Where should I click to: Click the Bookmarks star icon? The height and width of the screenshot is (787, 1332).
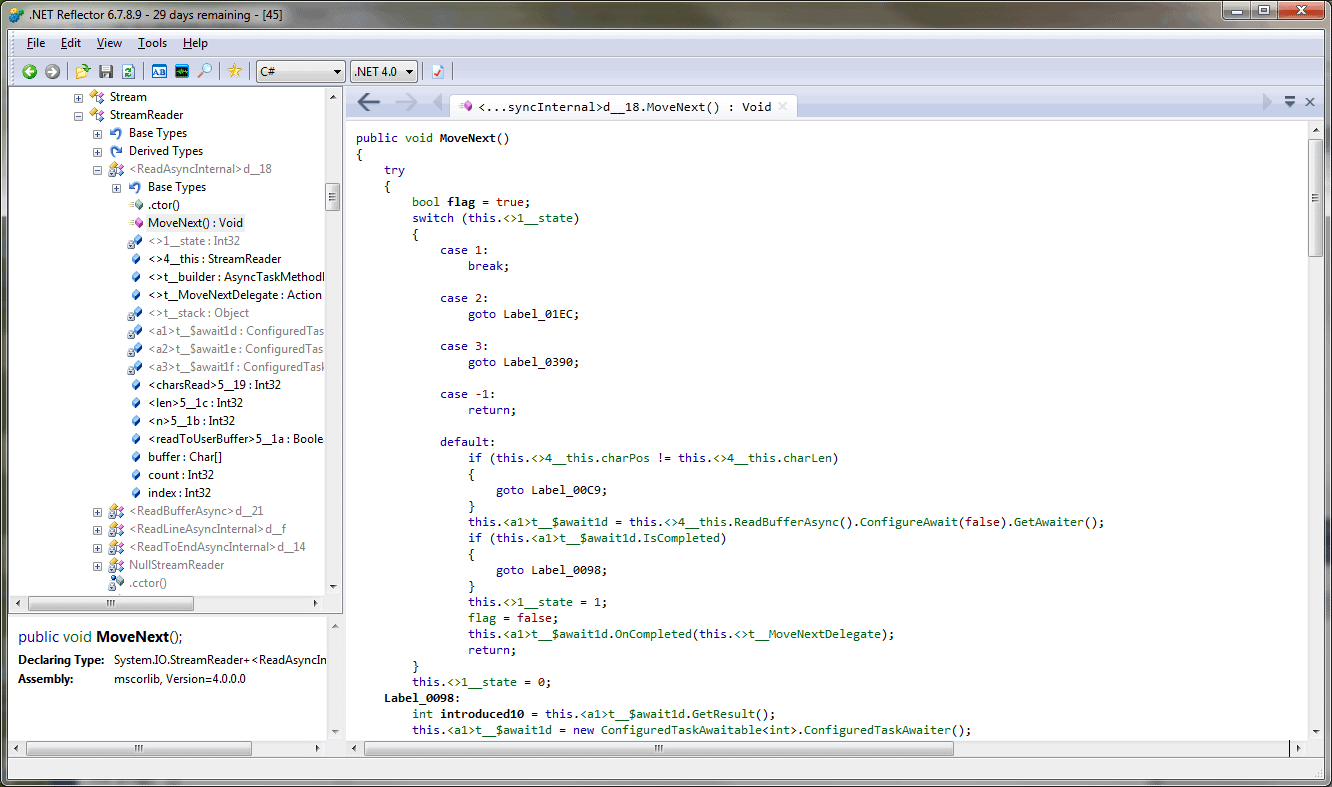click(235, 71)
